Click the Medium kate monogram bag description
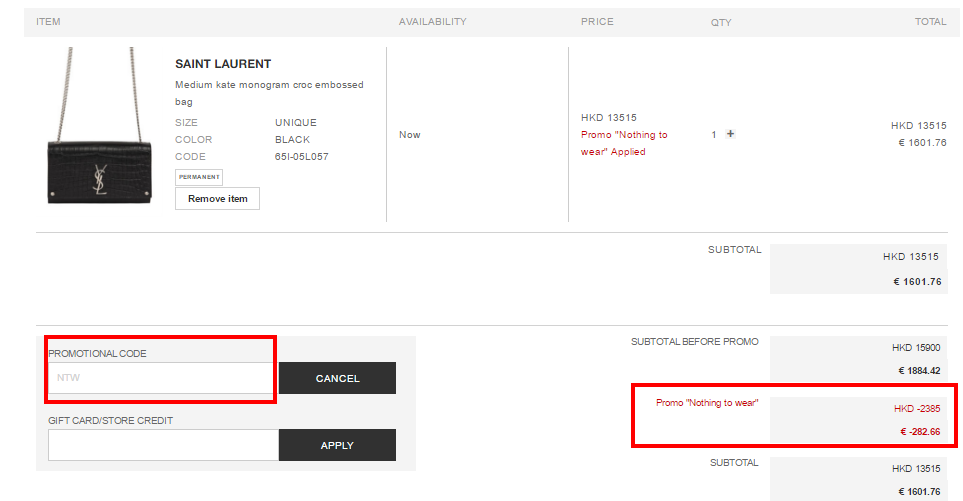The height and width of the screenshot is (501, 963). pyautogui.click(x=269, y=93)
